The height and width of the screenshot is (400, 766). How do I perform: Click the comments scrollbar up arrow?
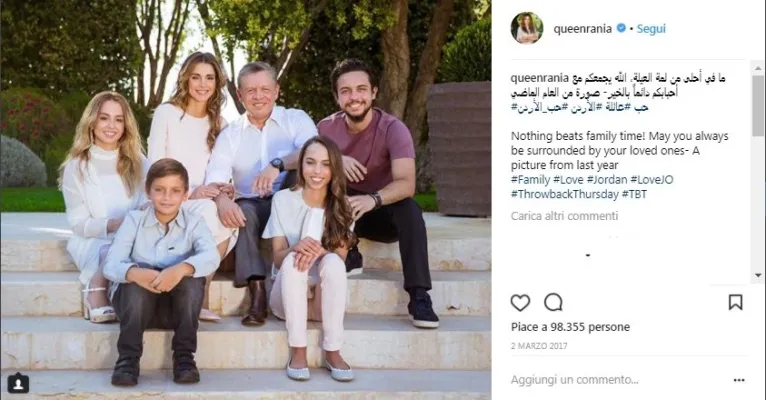click(x=758, y=68)
